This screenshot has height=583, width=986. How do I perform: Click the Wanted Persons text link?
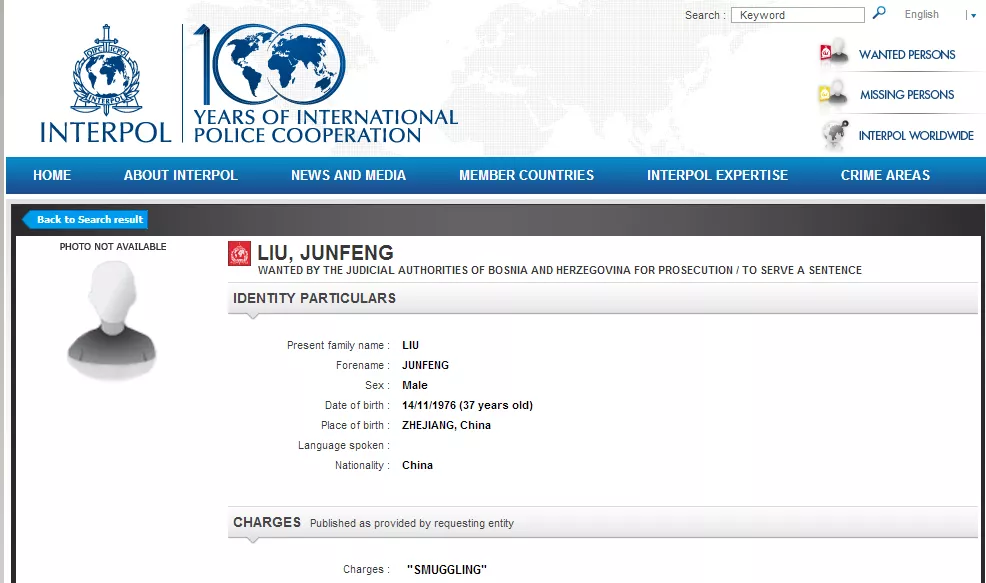[x=906, y=55]
